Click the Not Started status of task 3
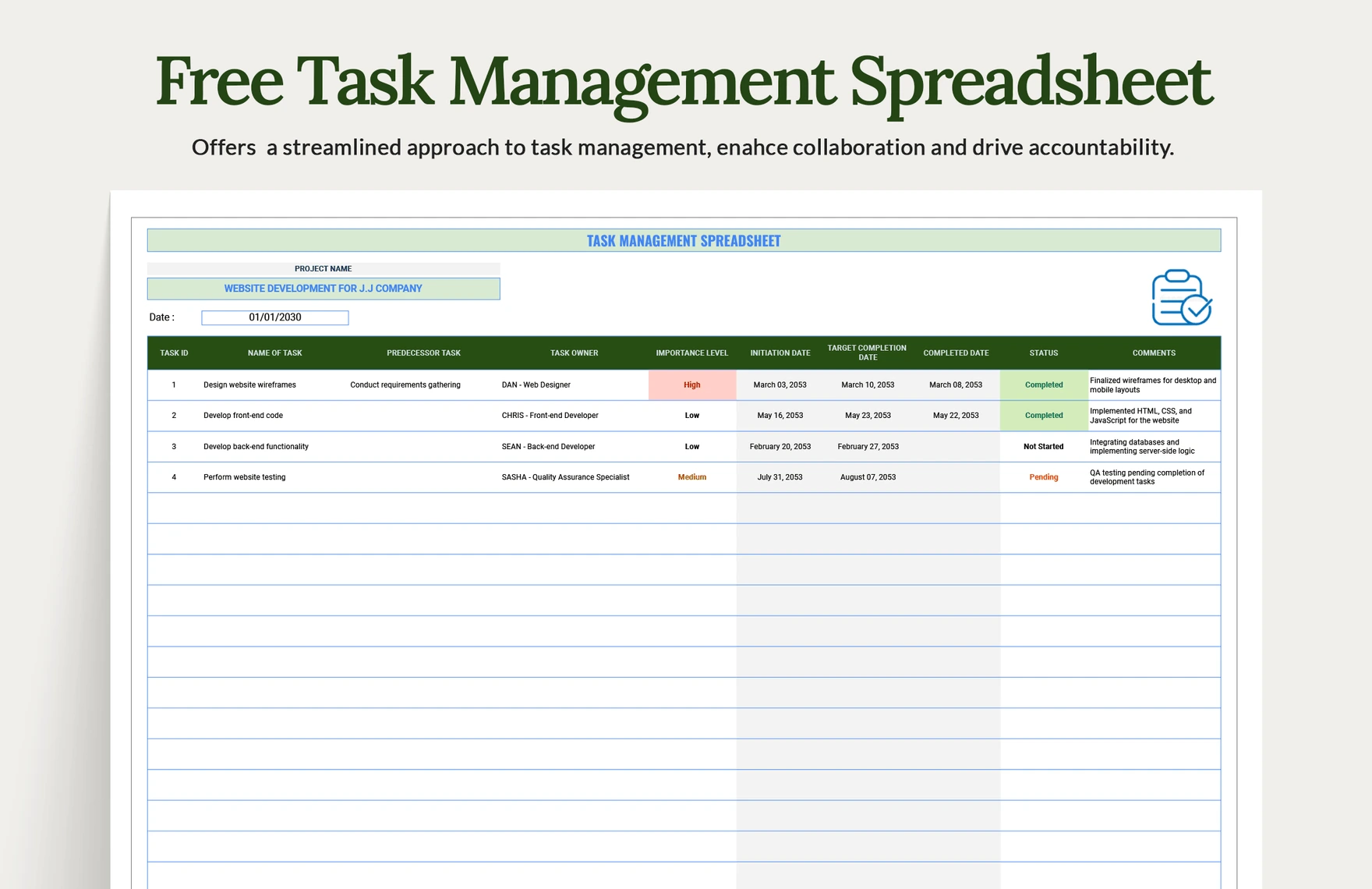The image size is (1372, 889). coord(1043,446)
